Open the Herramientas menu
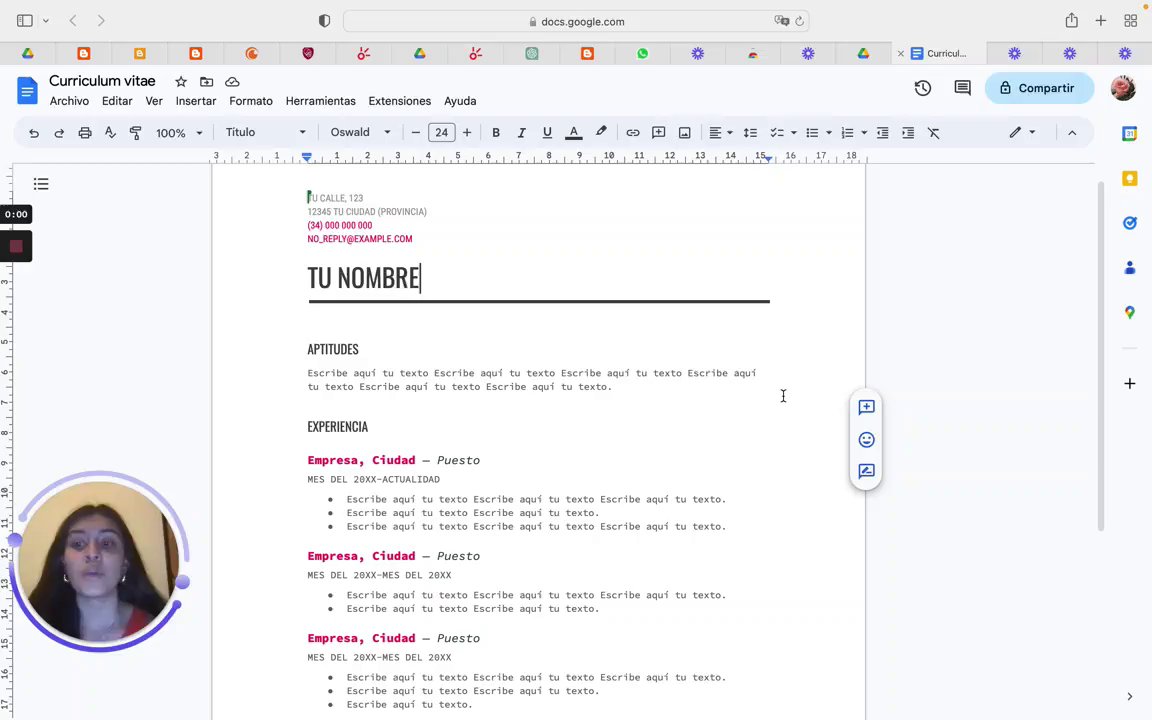Image resolution: width=1152 pixels, height=720 pixels. tap(320, 101)
